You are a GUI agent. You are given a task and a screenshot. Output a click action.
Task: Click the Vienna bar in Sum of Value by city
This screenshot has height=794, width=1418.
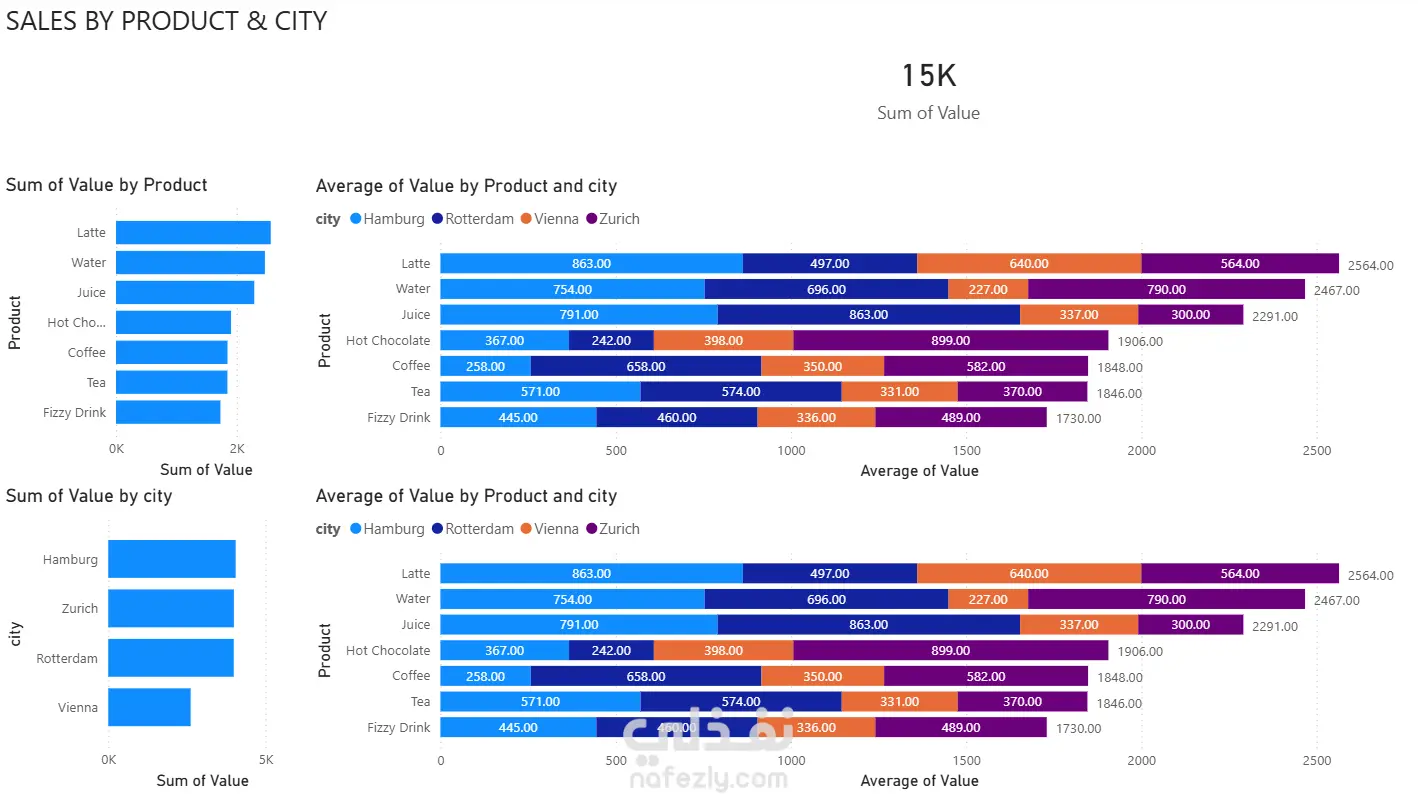tap(149, 707)
